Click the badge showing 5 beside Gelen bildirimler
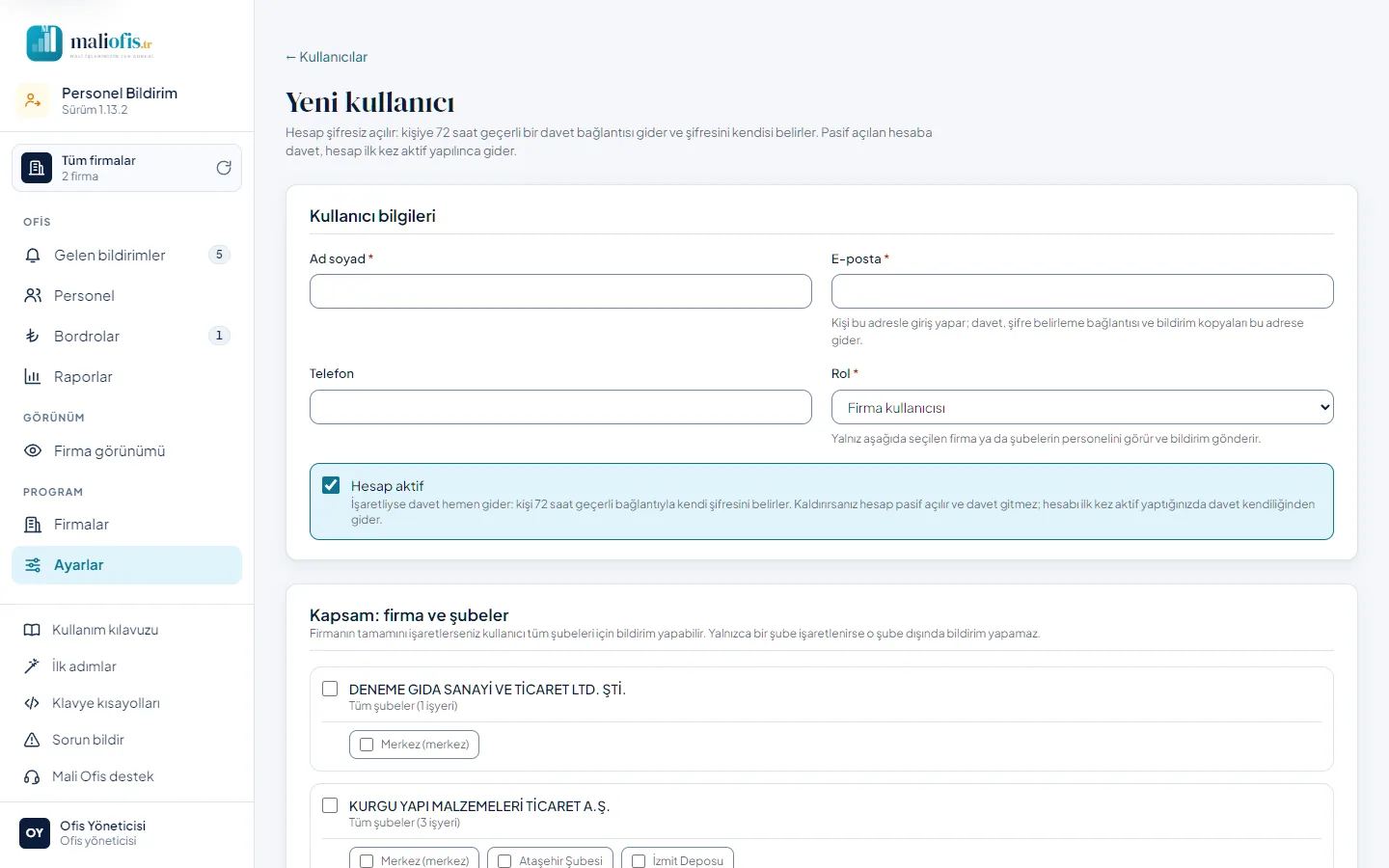This screenshot has height=868, width=1389. [x=219, y=255]
